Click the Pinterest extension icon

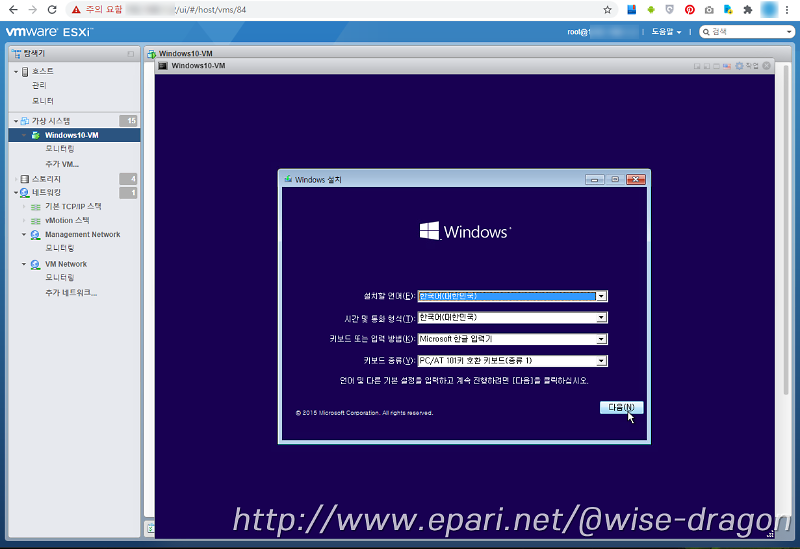[x=690, y=10]
